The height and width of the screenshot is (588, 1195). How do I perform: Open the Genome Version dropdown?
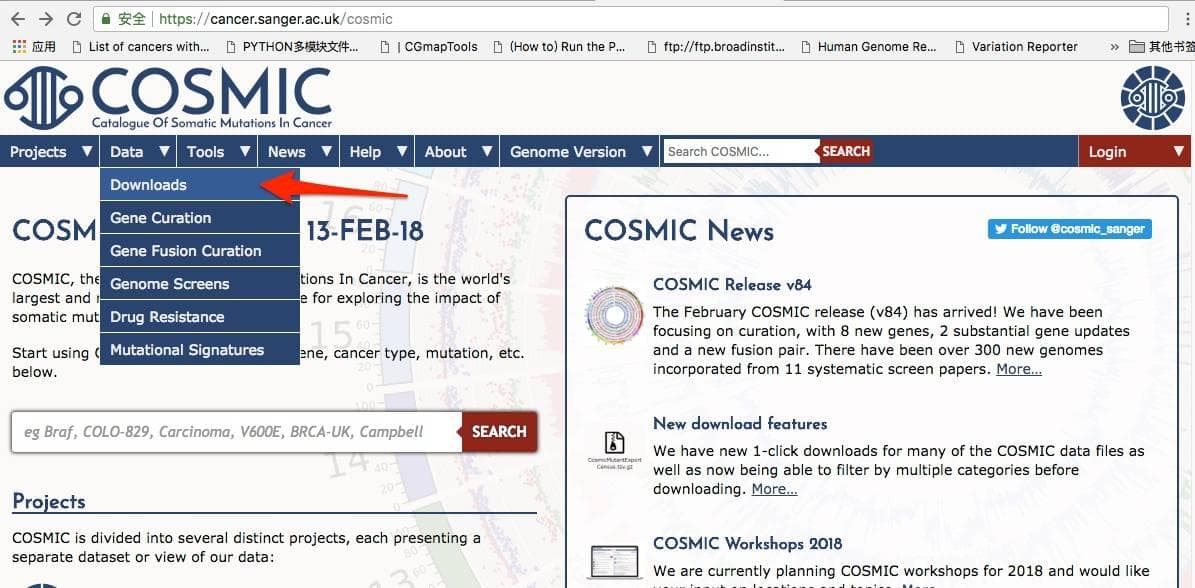pyautogui.click(x=580, y=152)
